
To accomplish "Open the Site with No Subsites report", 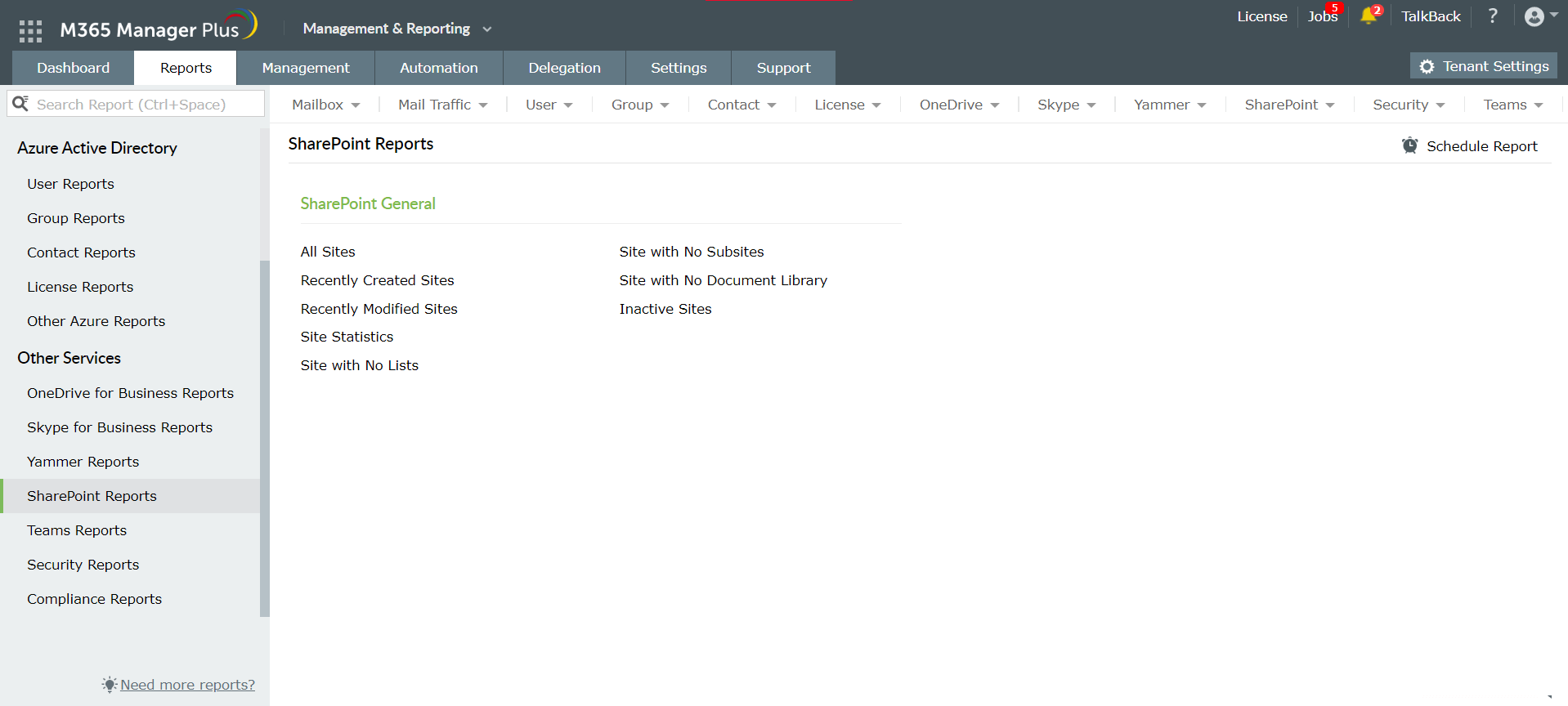I will 692,252.
